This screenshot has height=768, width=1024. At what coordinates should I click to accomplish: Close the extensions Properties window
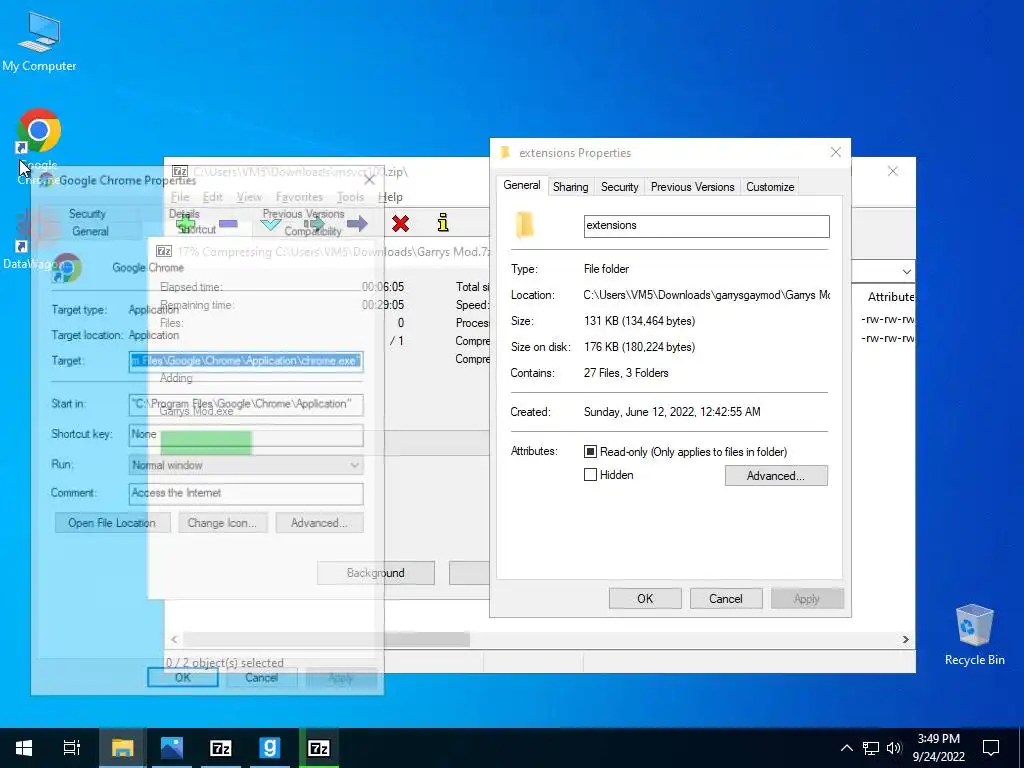835,152
